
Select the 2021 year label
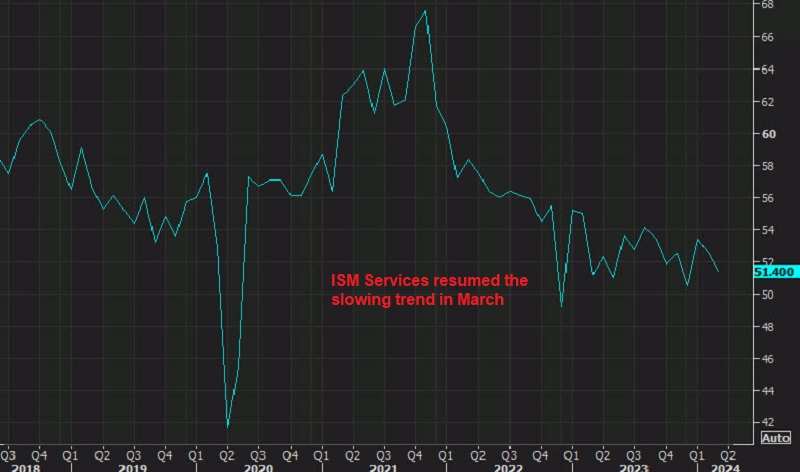point(385,466)
